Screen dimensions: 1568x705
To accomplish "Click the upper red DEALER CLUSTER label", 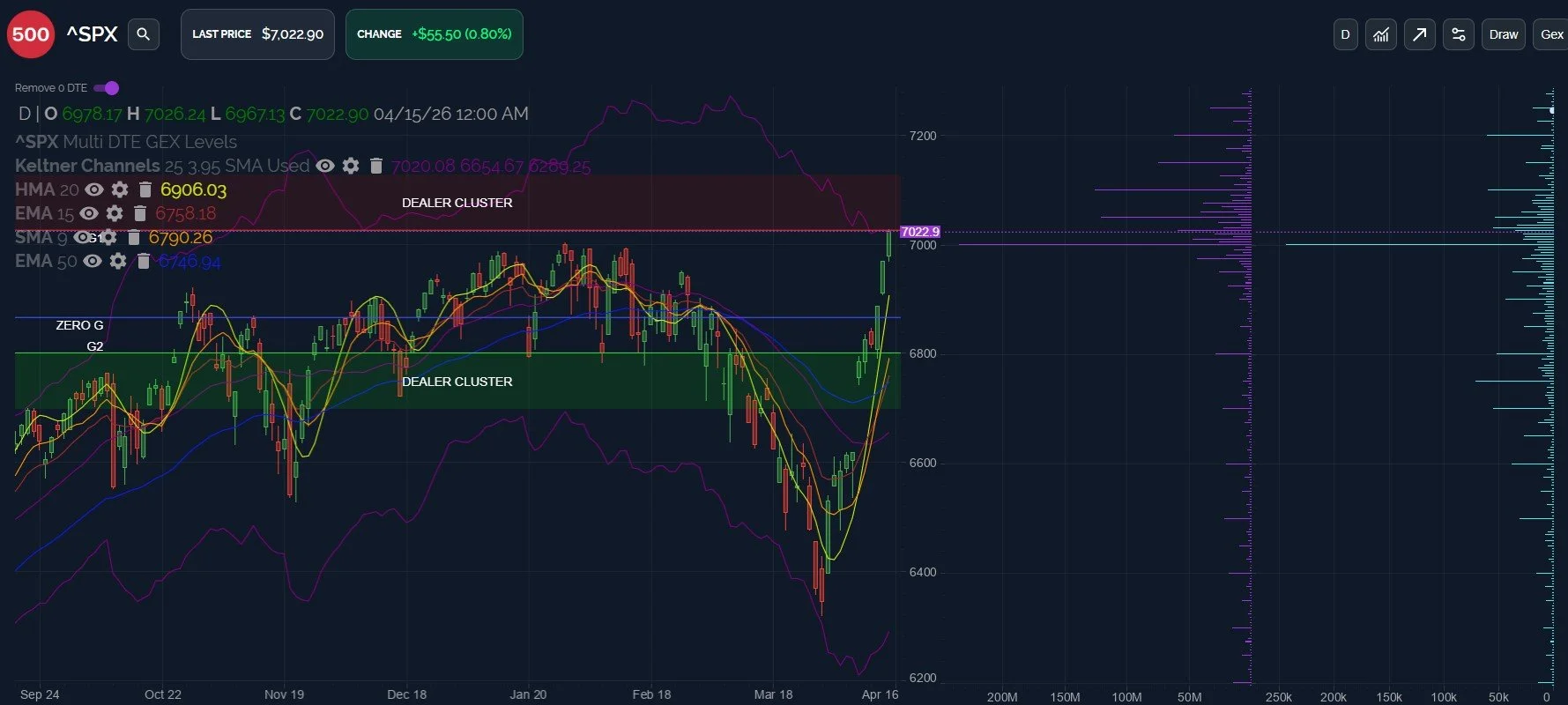I will 457,203.
